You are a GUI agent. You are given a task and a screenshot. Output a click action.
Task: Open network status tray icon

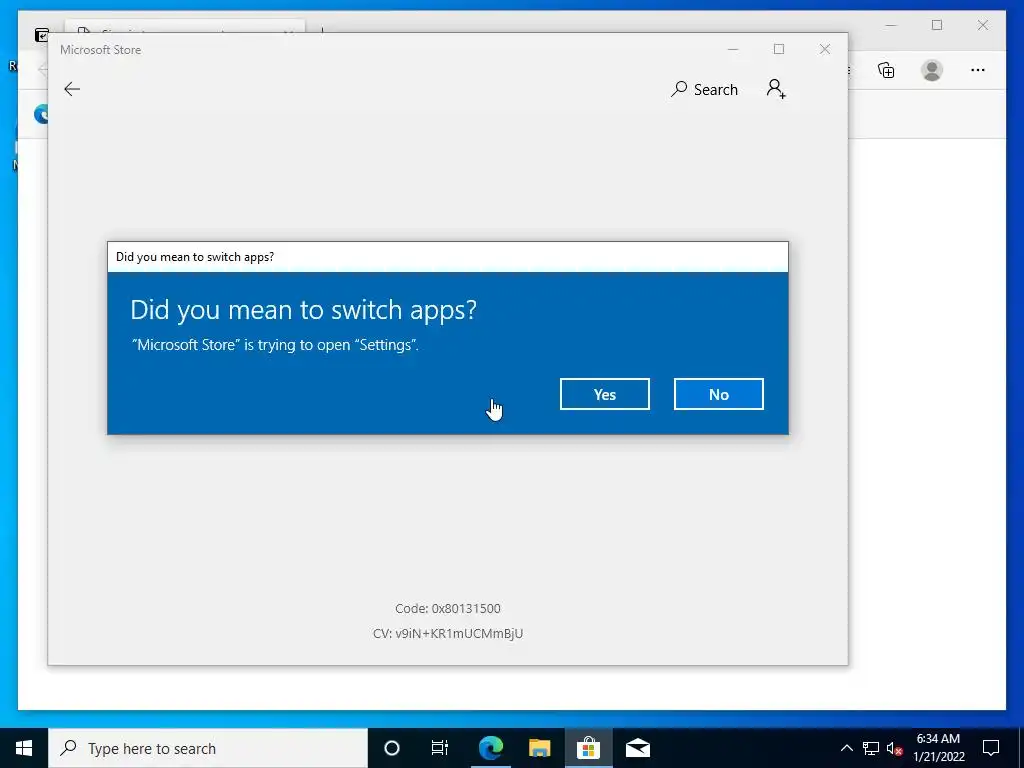pyautogui.click(x=871, y=748)
